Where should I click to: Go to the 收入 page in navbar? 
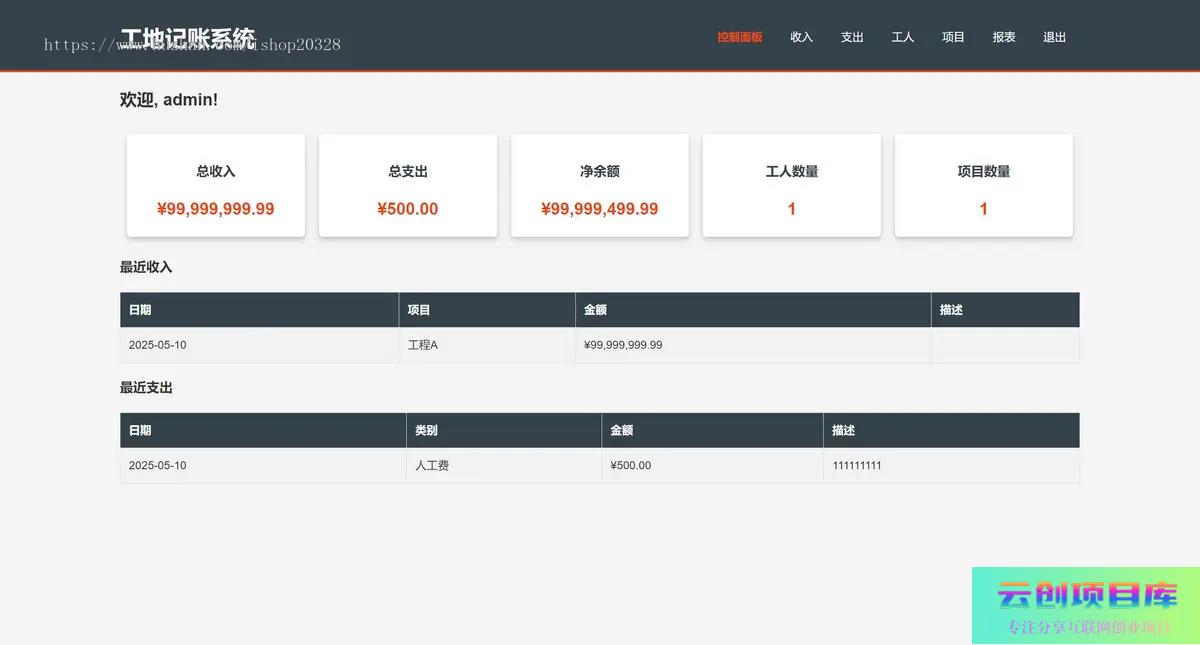tap(801, 37)
